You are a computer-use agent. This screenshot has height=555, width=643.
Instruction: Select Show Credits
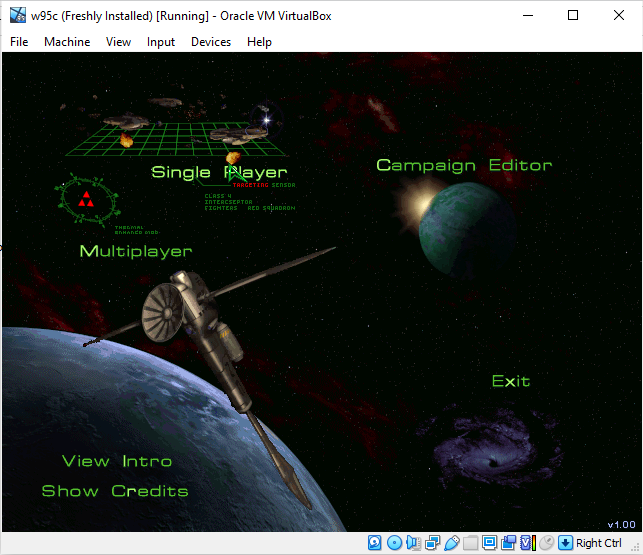coord(115,491)
